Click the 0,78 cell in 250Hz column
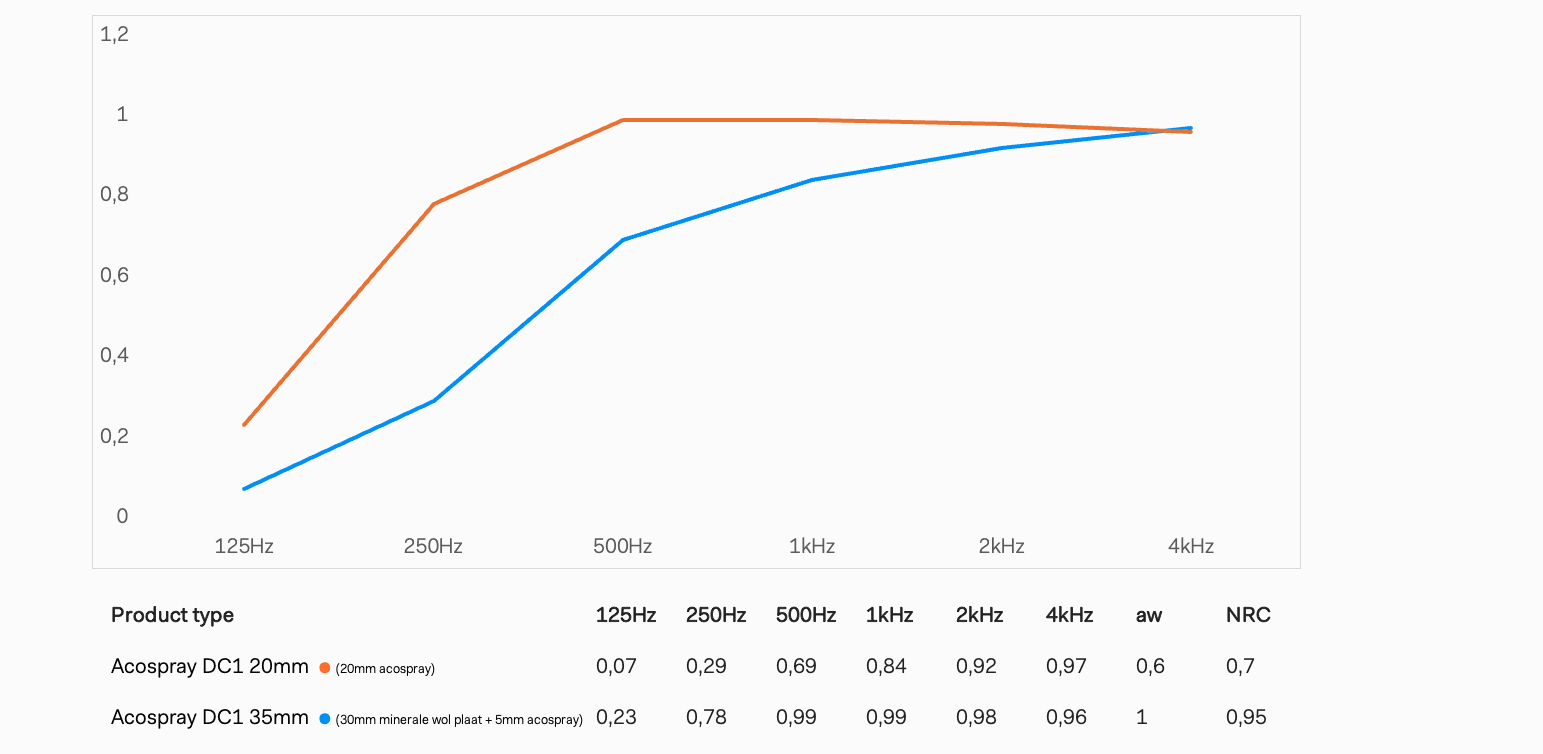1543x754 pixels. [706, 718]
